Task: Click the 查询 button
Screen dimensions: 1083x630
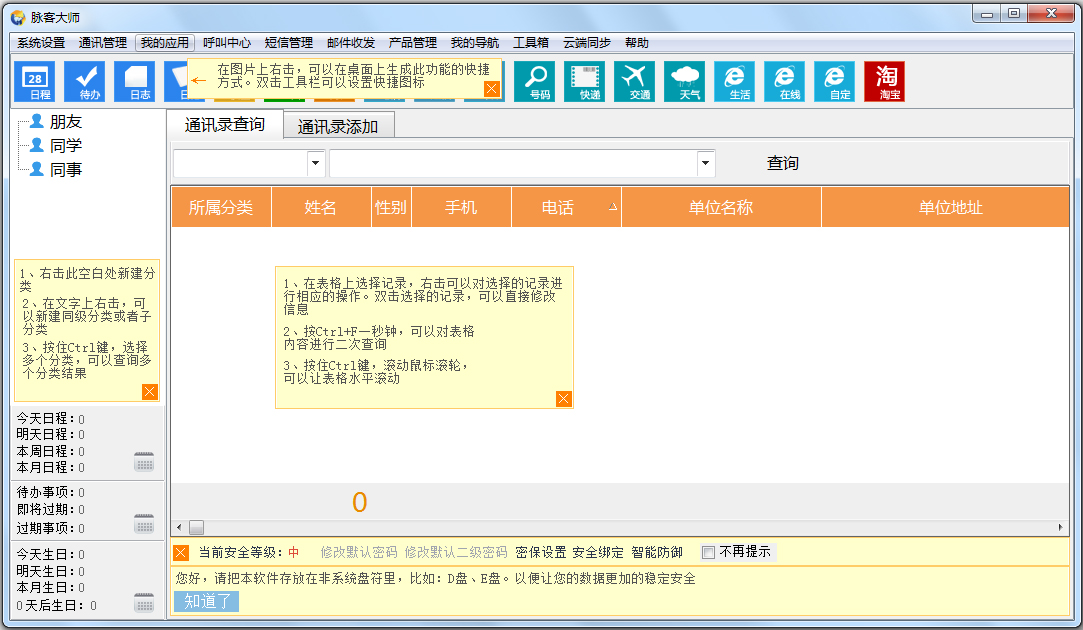Action: point(781,162)
